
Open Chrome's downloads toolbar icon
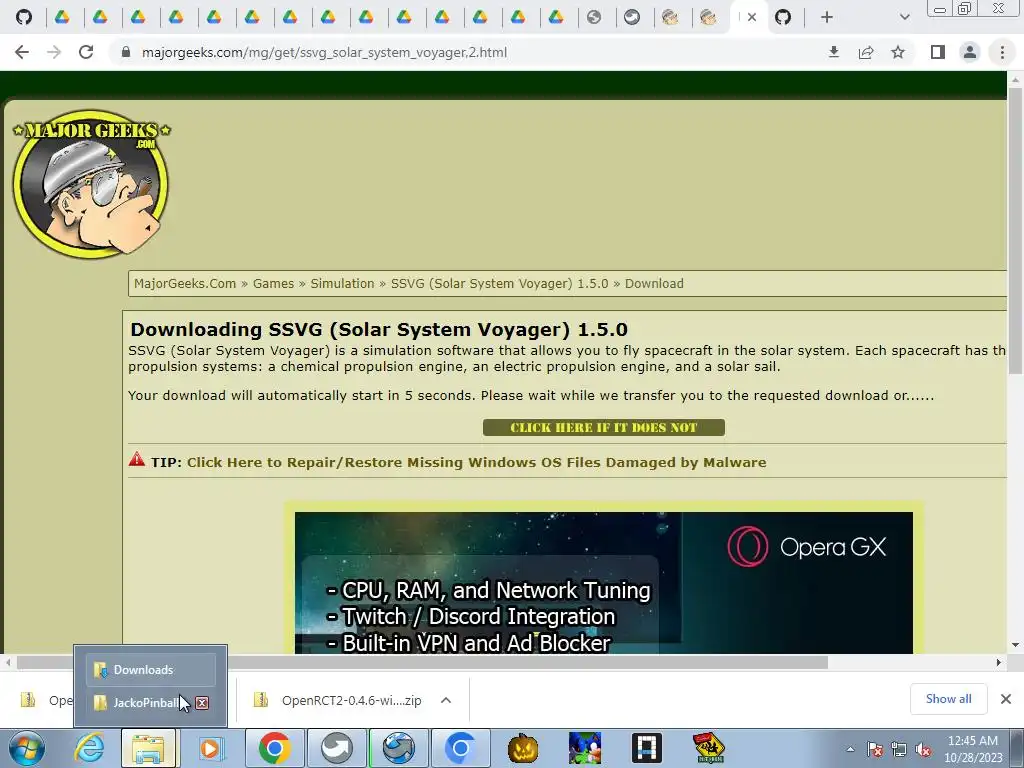(833, 52)
